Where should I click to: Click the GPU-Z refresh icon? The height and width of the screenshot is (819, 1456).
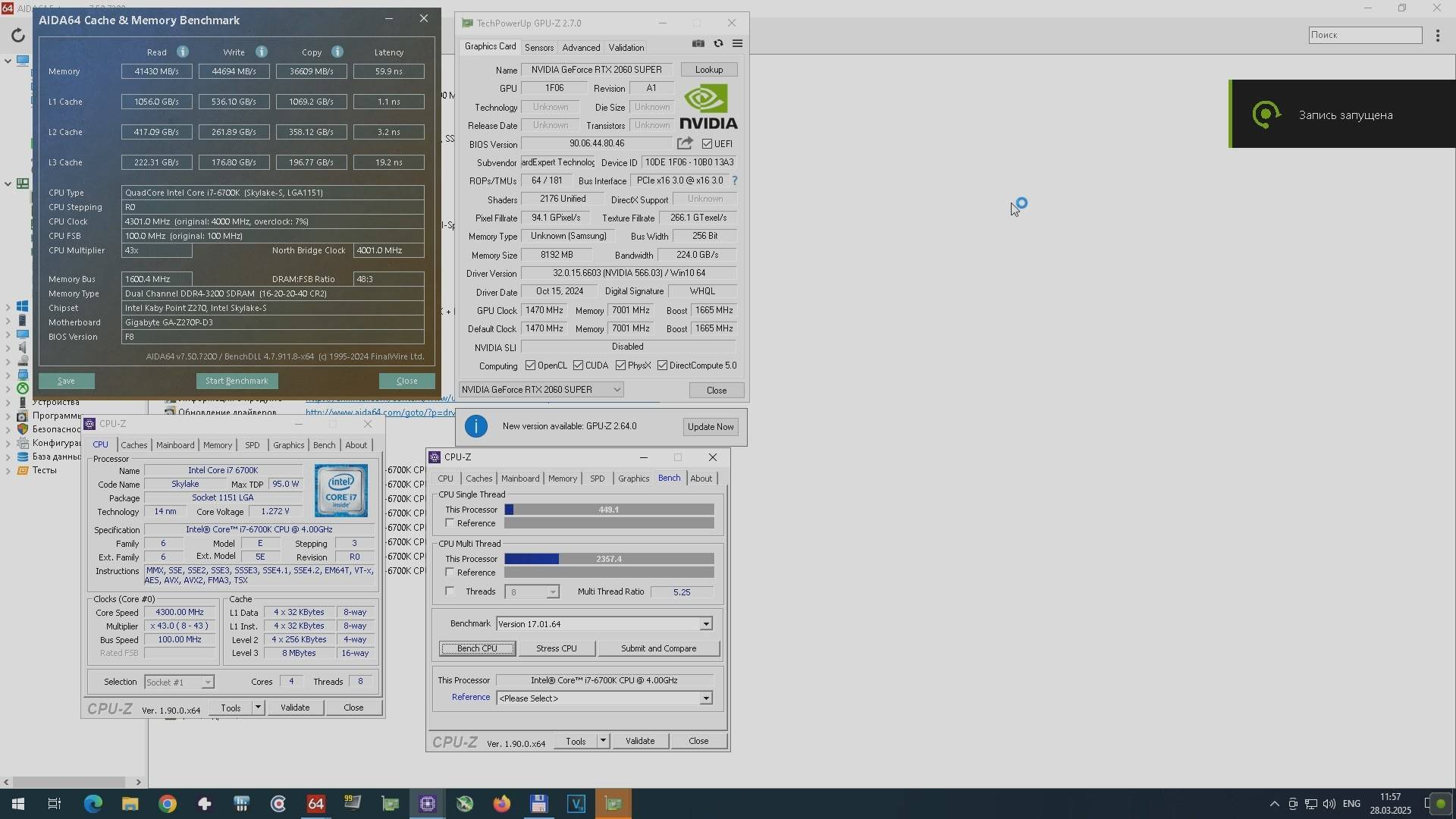pyautogui.click(x=718, y=43)
